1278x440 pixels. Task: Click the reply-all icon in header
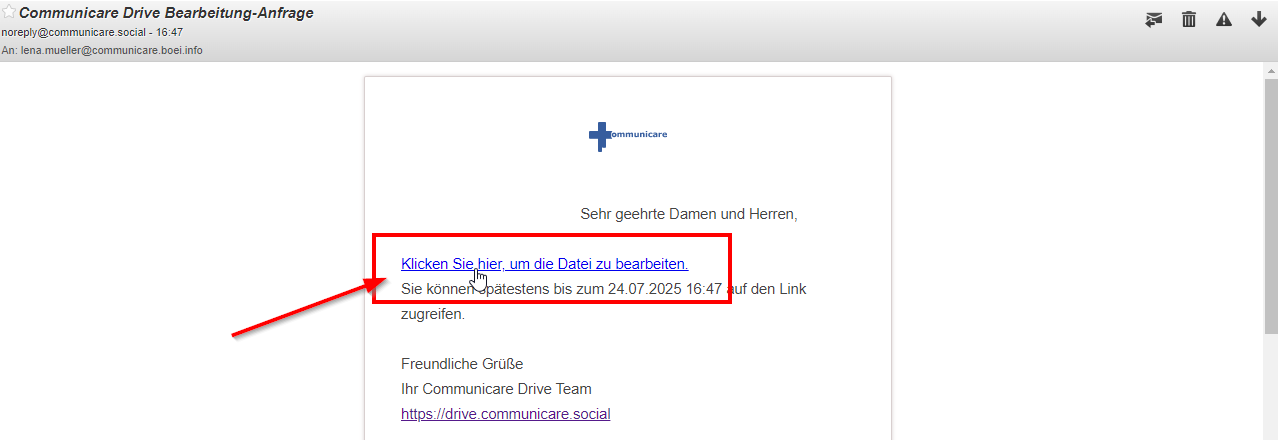[x=1154, y=19]
